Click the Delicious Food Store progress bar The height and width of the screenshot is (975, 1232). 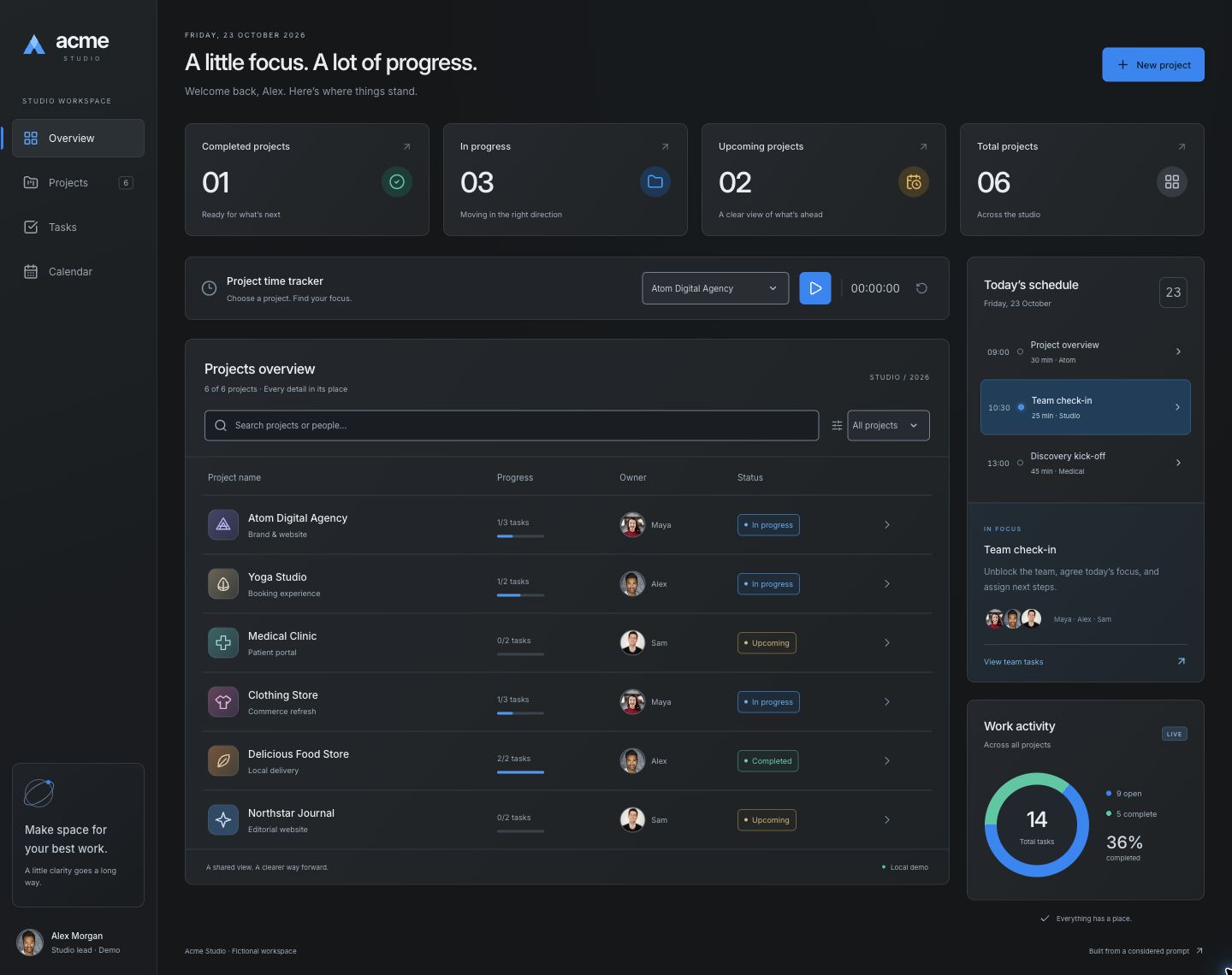coord(520,771)
